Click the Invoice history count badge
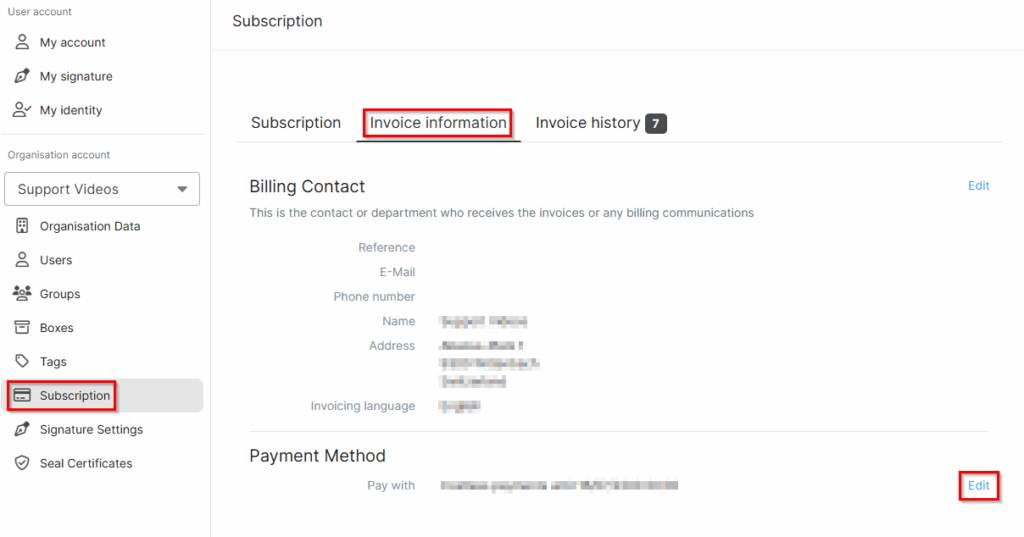The width and height of the screenshot is (1024, 537). [x=656, y=123]
